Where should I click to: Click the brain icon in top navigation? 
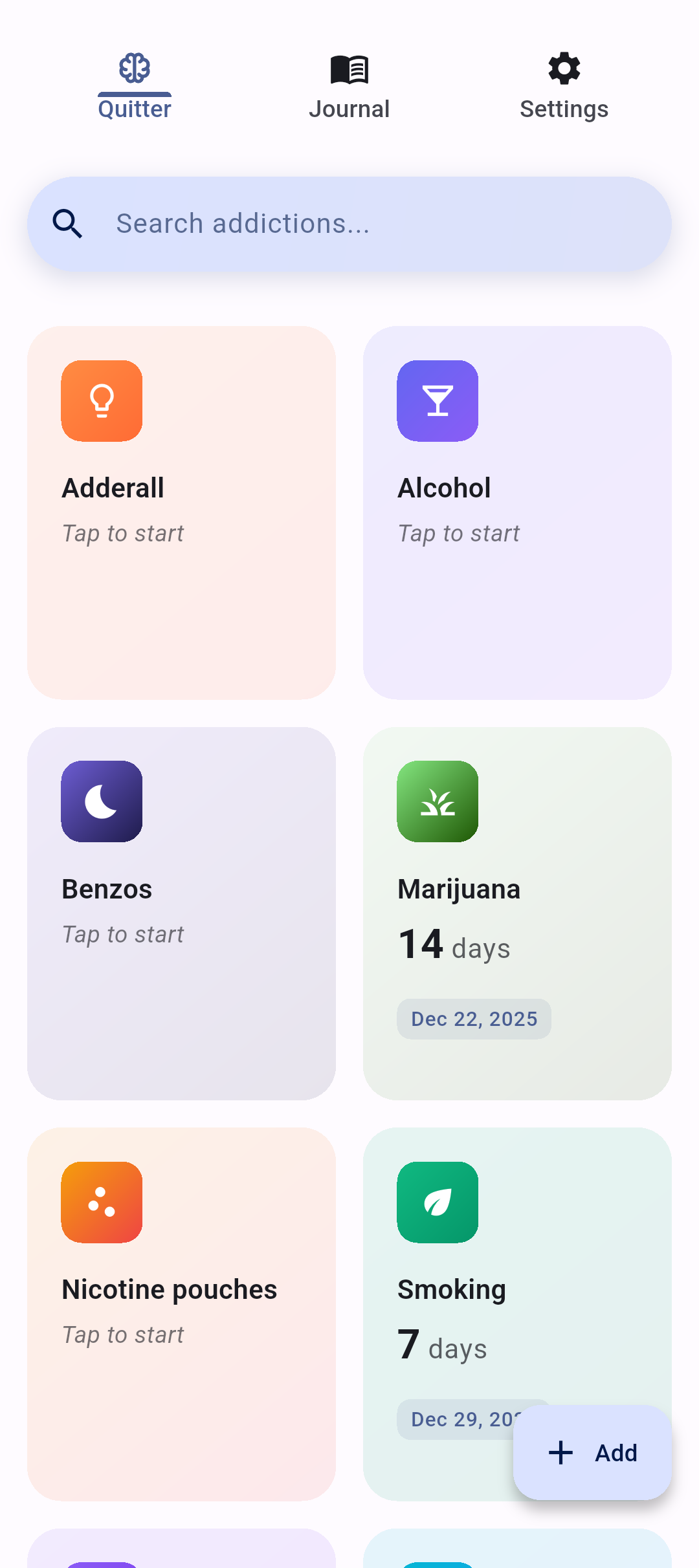click(x=135, y=68)
